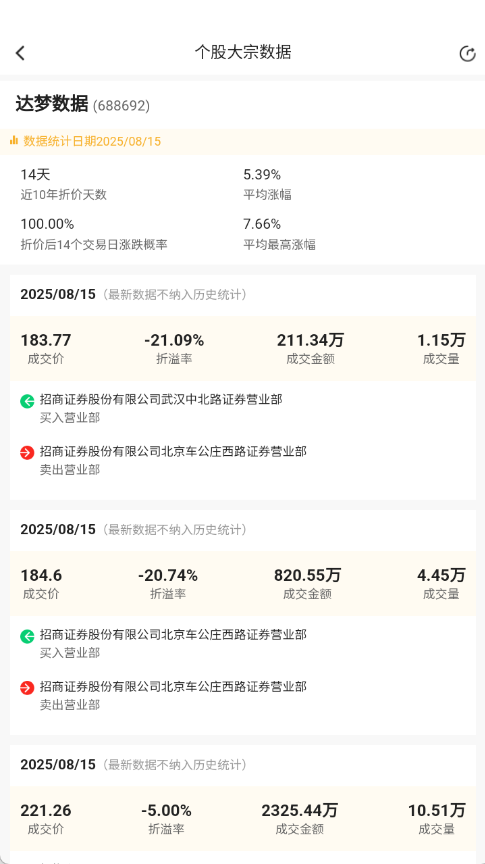Tap the refresh icon at top right

(x=467, y=53)
